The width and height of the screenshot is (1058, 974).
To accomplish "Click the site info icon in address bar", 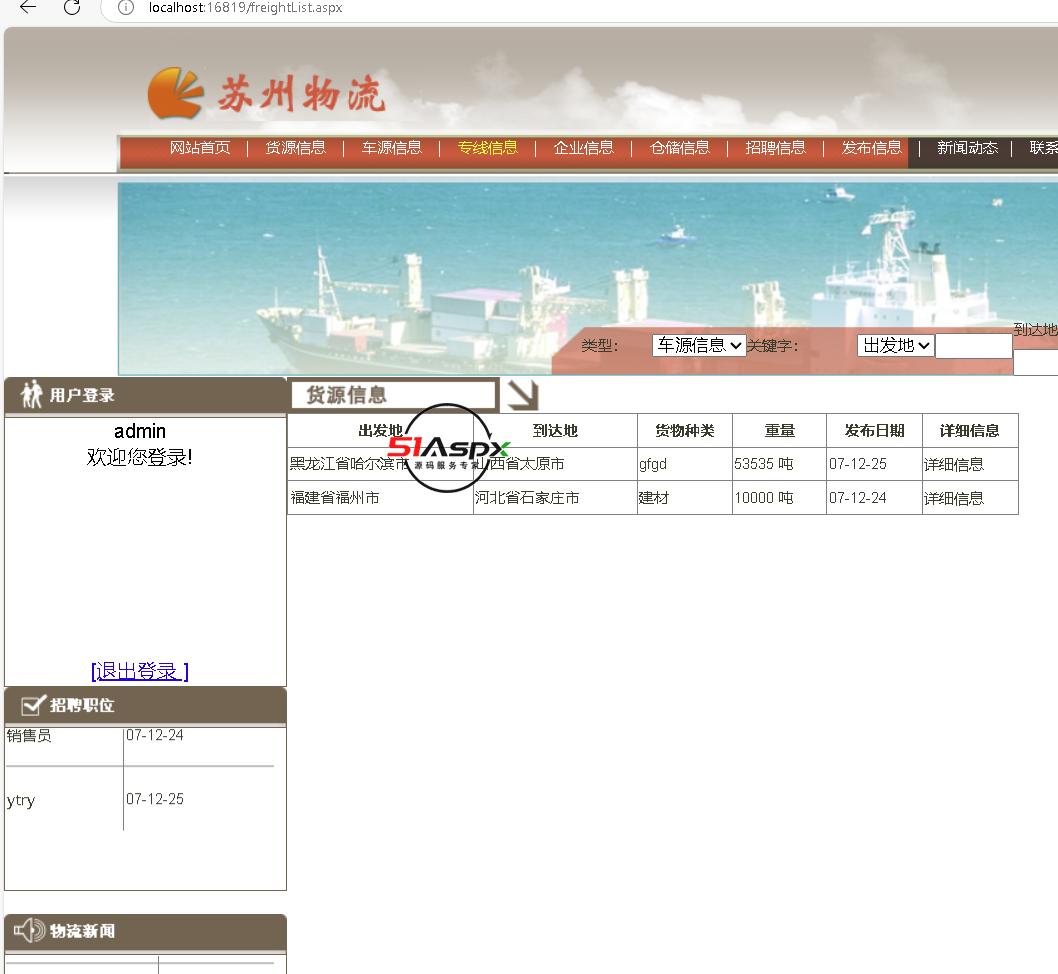I will (x=125, y=8).
